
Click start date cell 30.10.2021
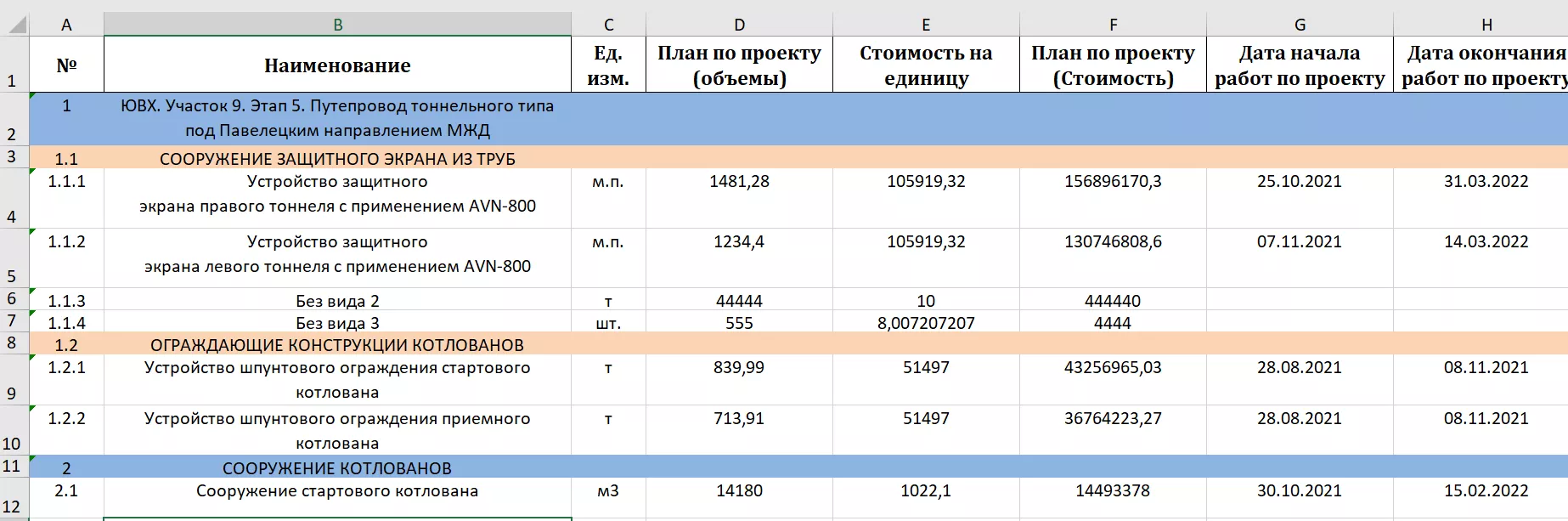point(1300,491)
